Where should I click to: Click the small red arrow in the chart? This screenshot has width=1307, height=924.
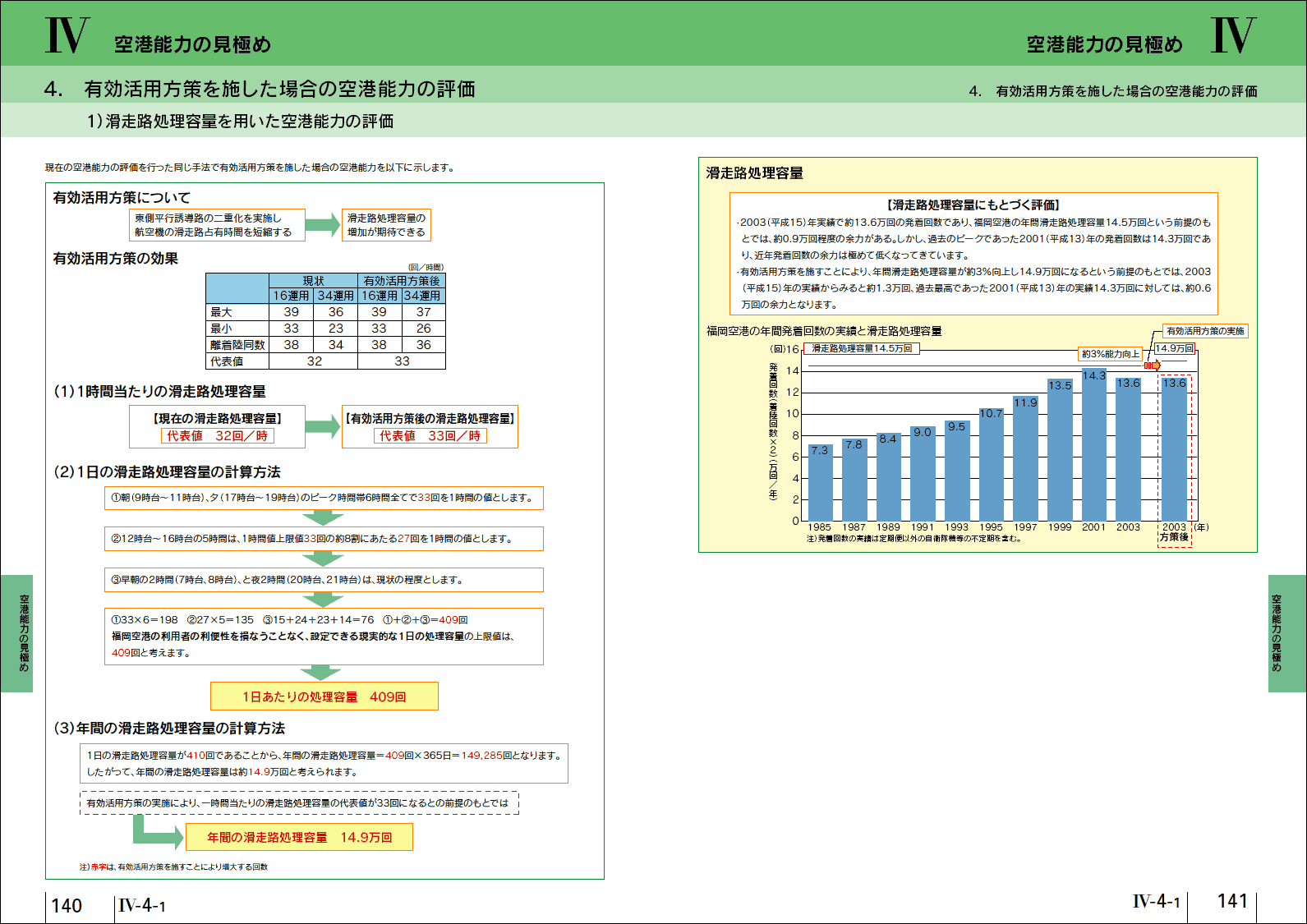coord(1152,365)
